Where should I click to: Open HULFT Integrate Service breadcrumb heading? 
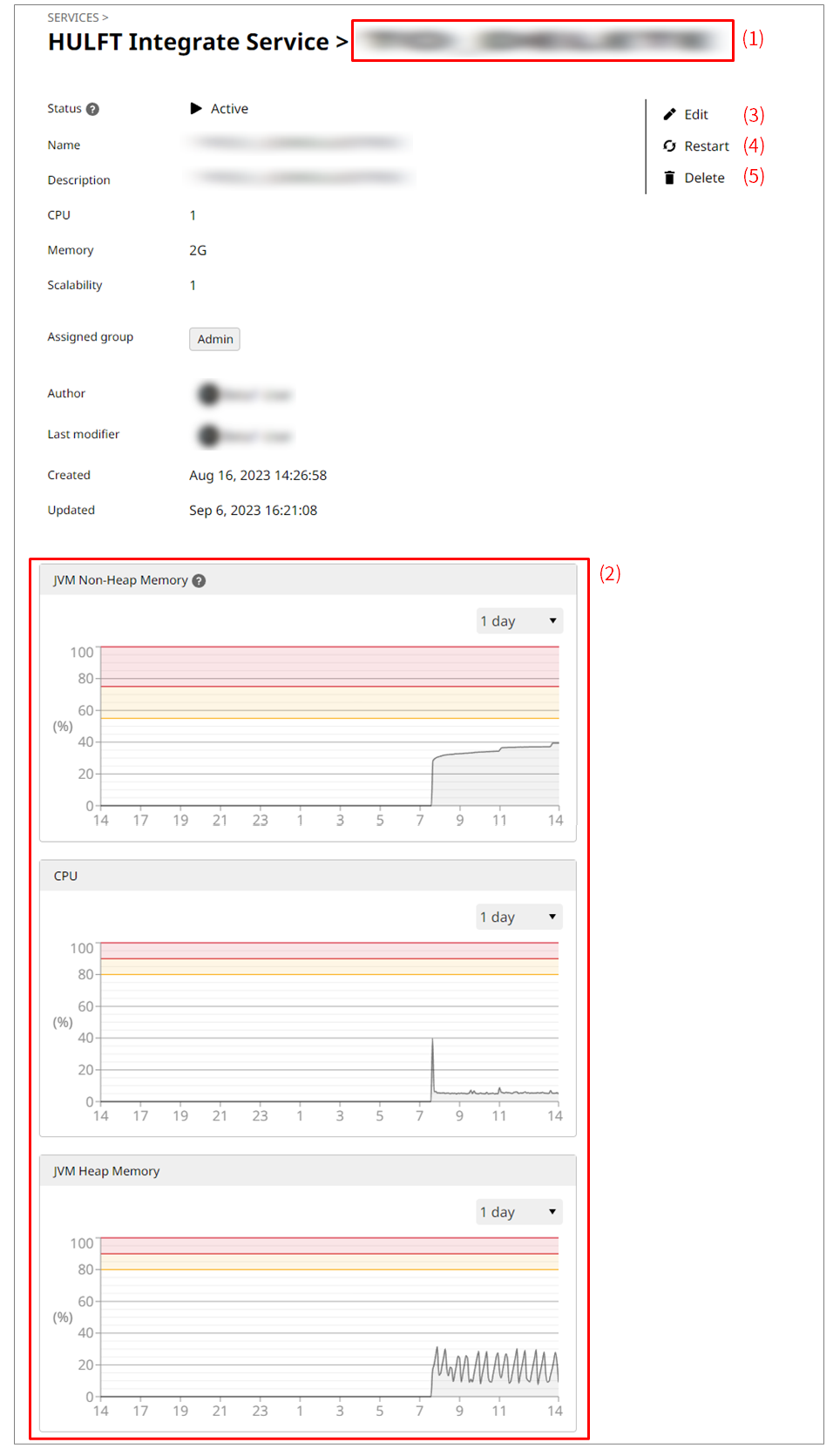pos(188,42)
